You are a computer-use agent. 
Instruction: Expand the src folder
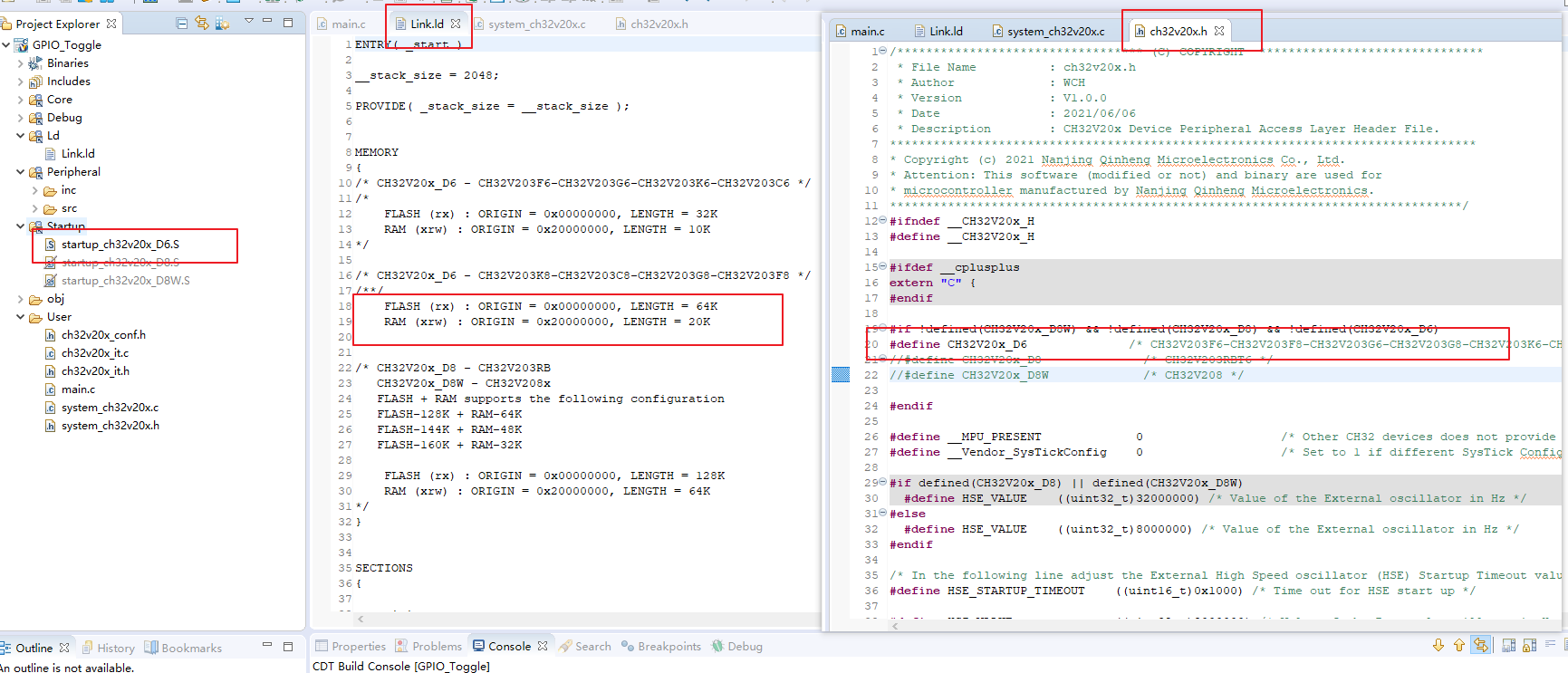point(35,208)
